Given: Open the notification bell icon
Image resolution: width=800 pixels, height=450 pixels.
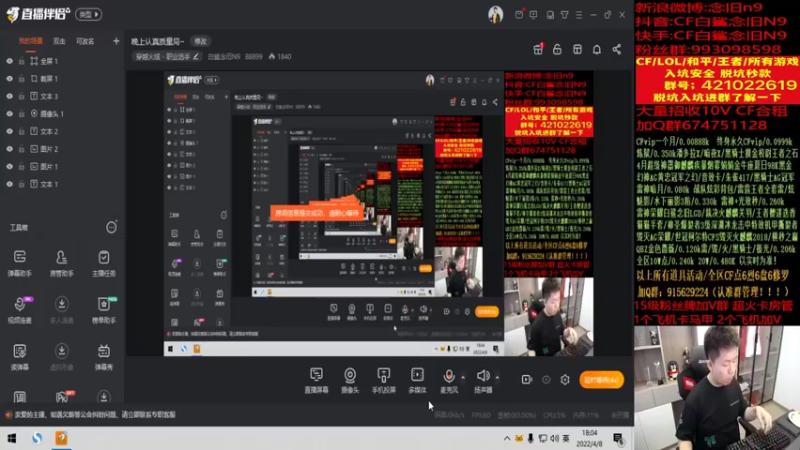Looking at the screenshot, I should tap(596, 49).
